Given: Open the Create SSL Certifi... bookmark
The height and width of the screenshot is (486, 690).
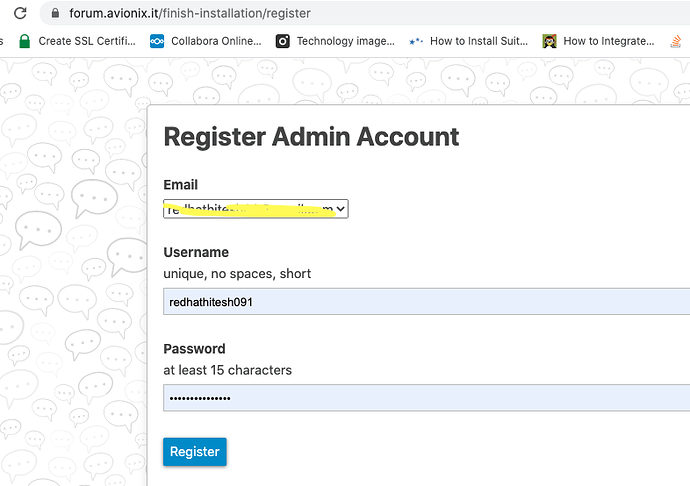Looking at the screenshot, I should point(77,41).
